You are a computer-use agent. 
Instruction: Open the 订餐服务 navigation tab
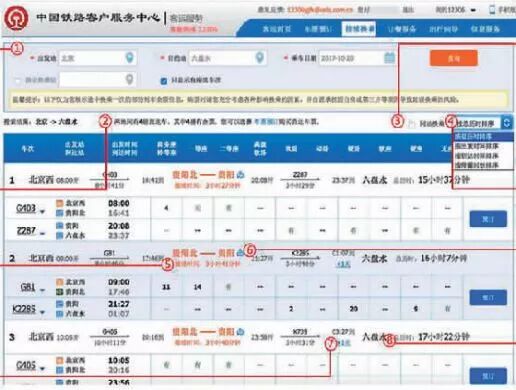[x=401, y=29]
